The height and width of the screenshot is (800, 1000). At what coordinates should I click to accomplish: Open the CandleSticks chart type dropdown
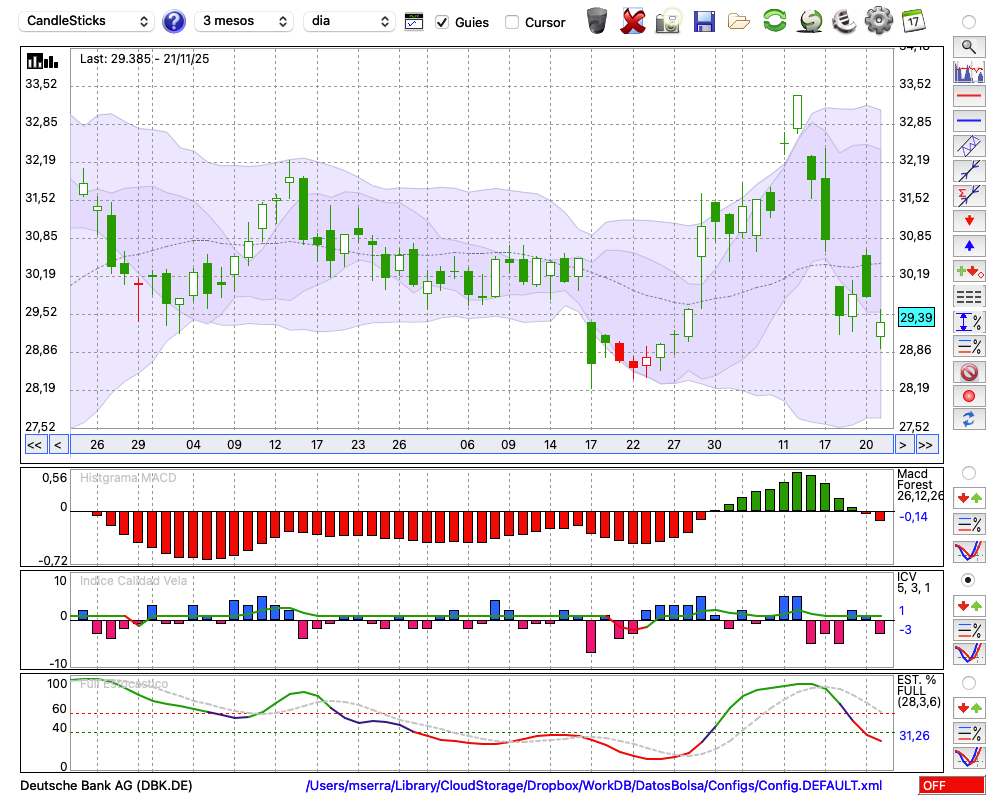88,21
